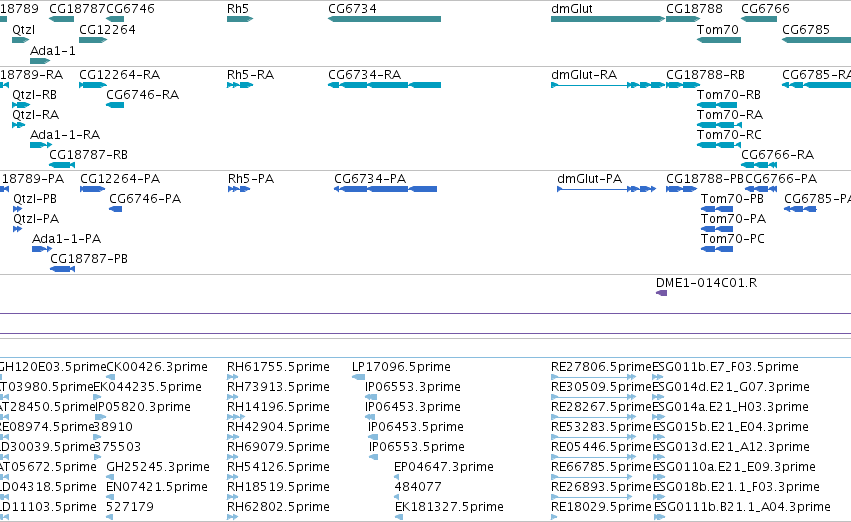Click the Tom70-RA transcript label
Viewport: 851px width, 522px height.
(x=730, y=115)
